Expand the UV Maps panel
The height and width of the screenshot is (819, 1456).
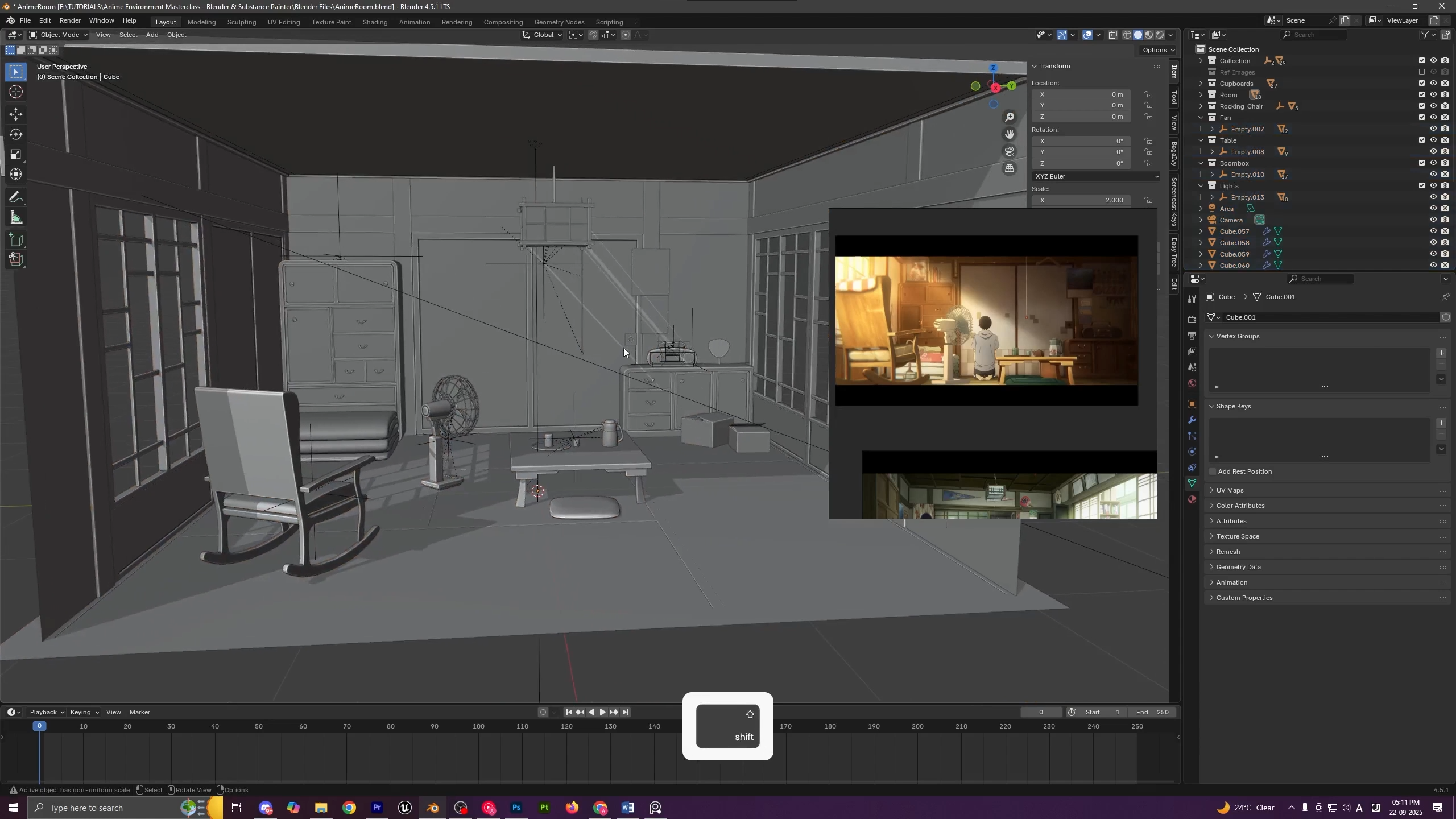pos(1230,490)
